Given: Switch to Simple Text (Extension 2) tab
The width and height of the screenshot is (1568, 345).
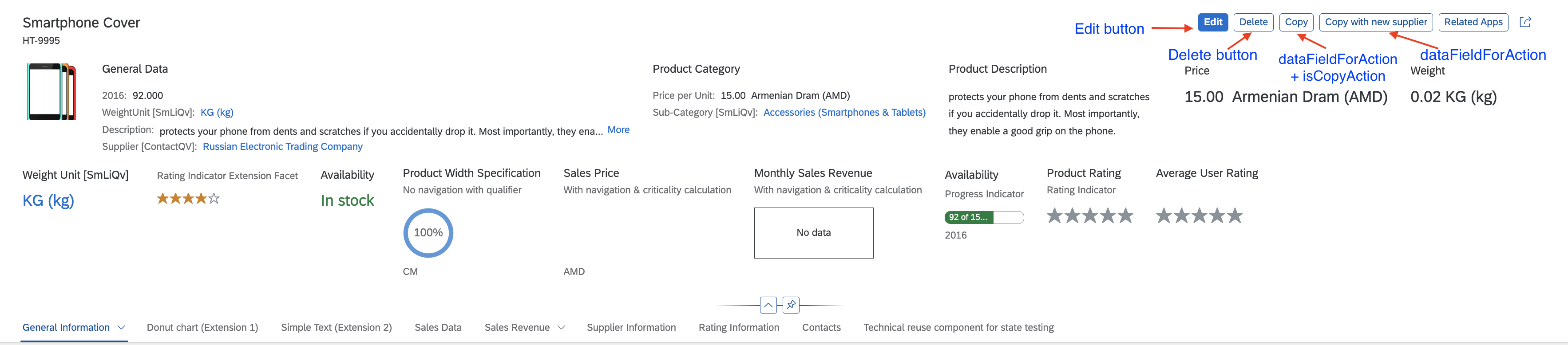Looking at the screenshot, I should [x=336, y=327].
